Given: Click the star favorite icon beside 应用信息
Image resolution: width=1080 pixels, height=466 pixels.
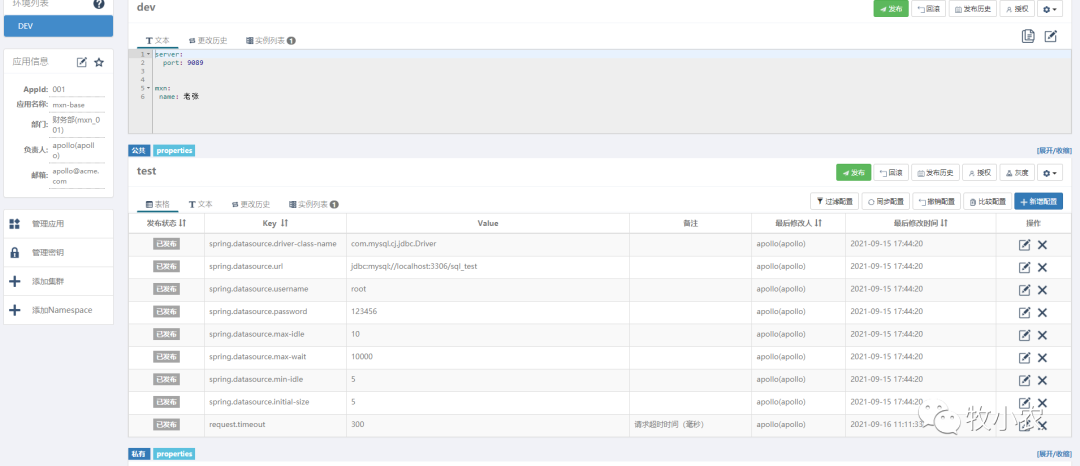Looking at the screenshot, I should pos(99,62).
